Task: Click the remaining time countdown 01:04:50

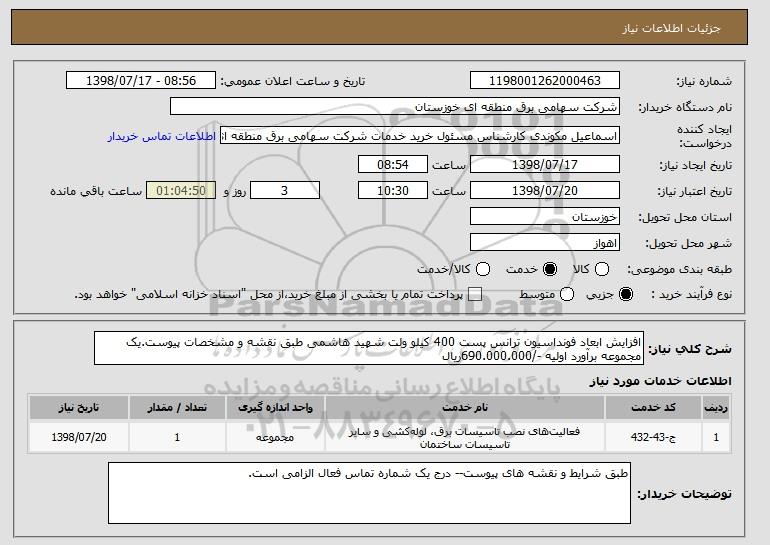Action: click(x=180, y=190)
